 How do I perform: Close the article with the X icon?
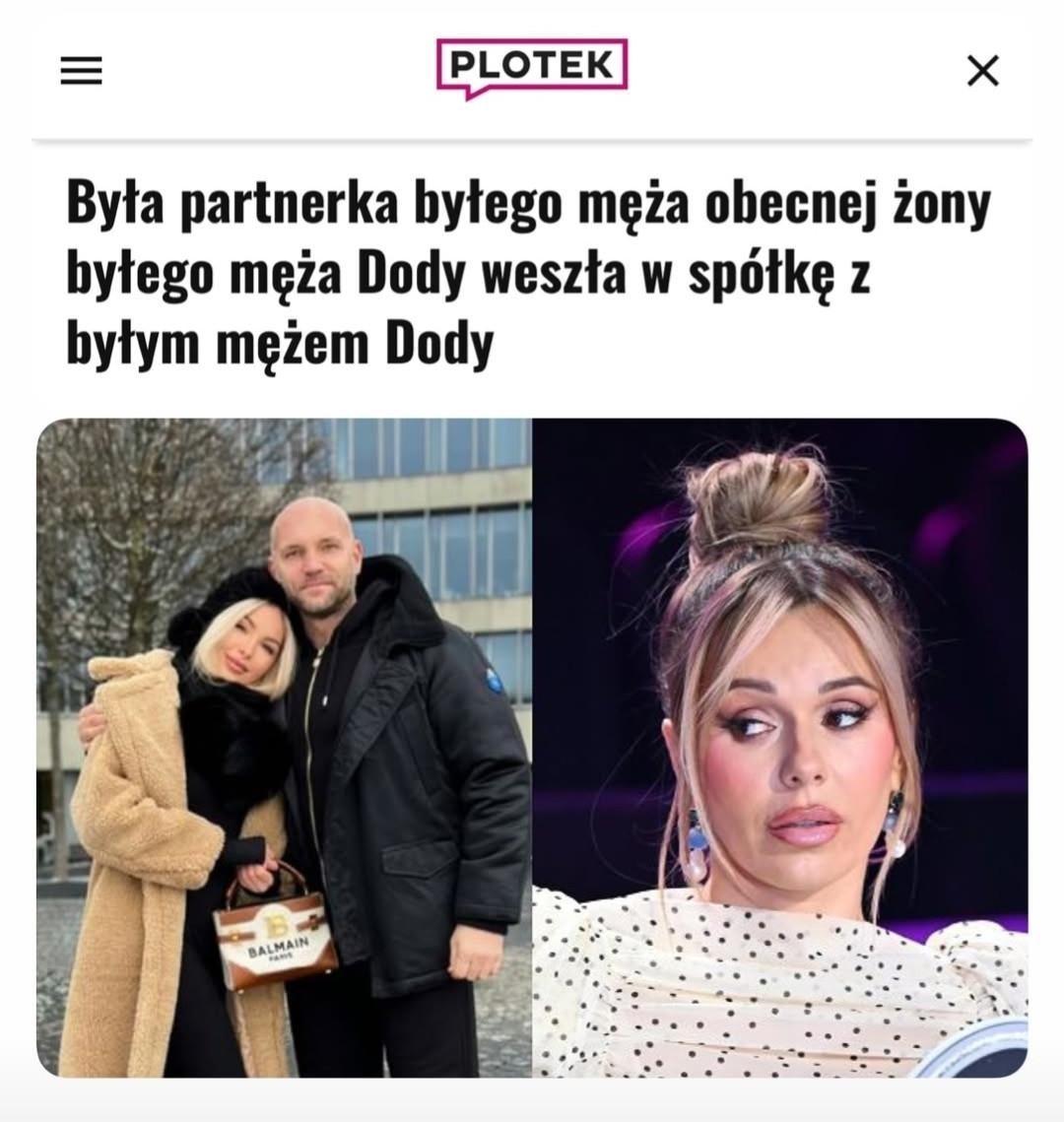tap(983, 70)
